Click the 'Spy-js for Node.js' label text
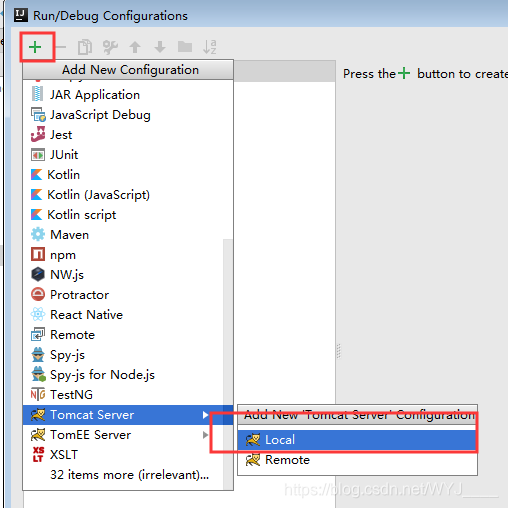Viewport: 508px width, 508px height. click(x=102, y=375)
